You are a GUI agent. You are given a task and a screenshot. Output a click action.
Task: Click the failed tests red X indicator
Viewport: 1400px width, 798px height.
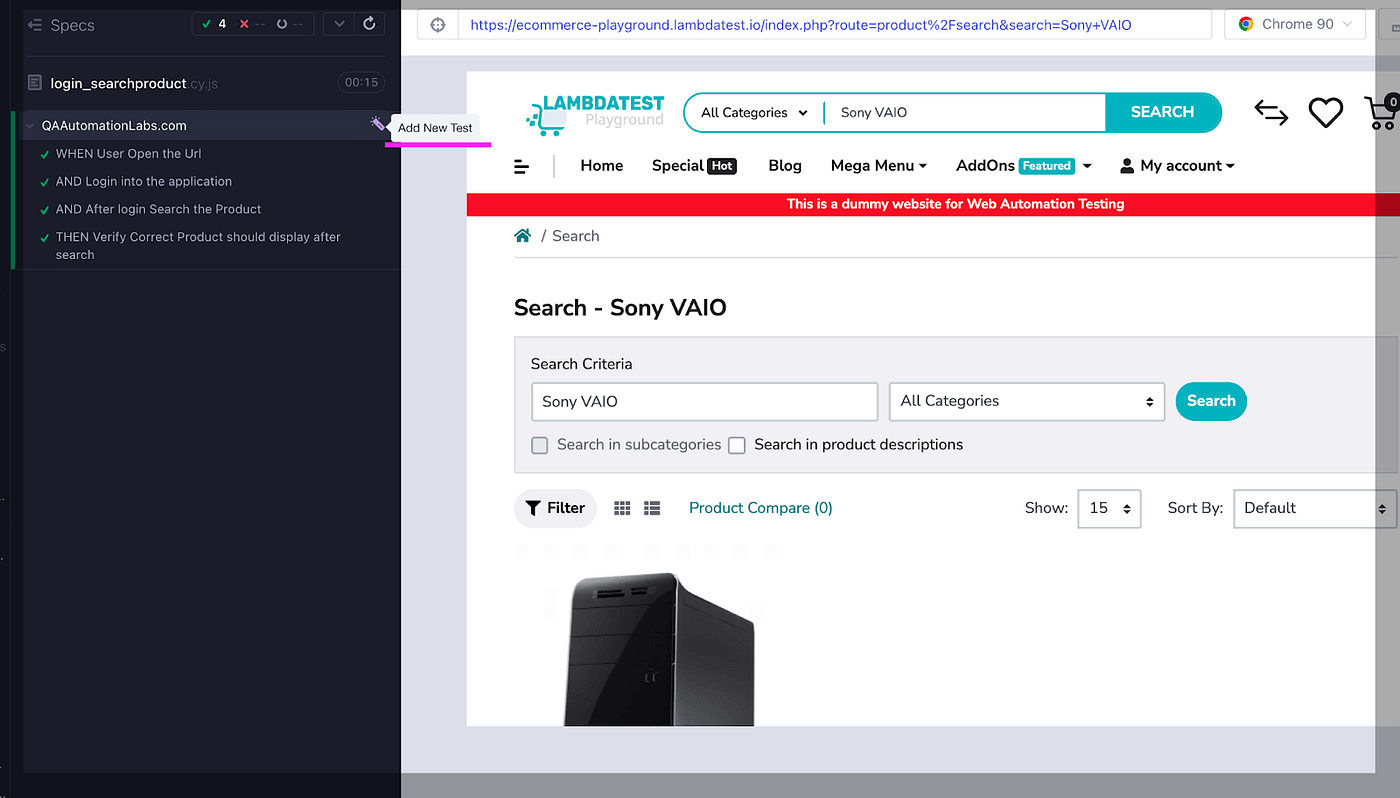coord(251,24)
